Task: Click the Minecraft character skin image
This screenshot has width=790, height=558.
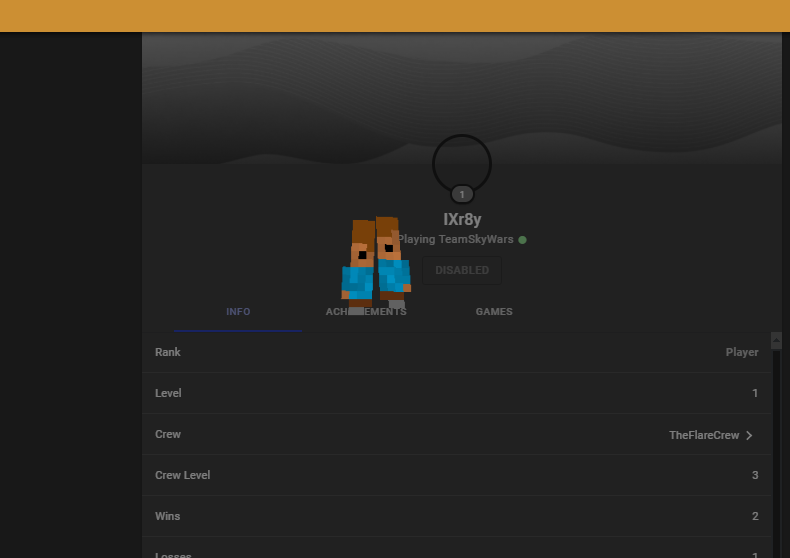Action: coord(376,265)
